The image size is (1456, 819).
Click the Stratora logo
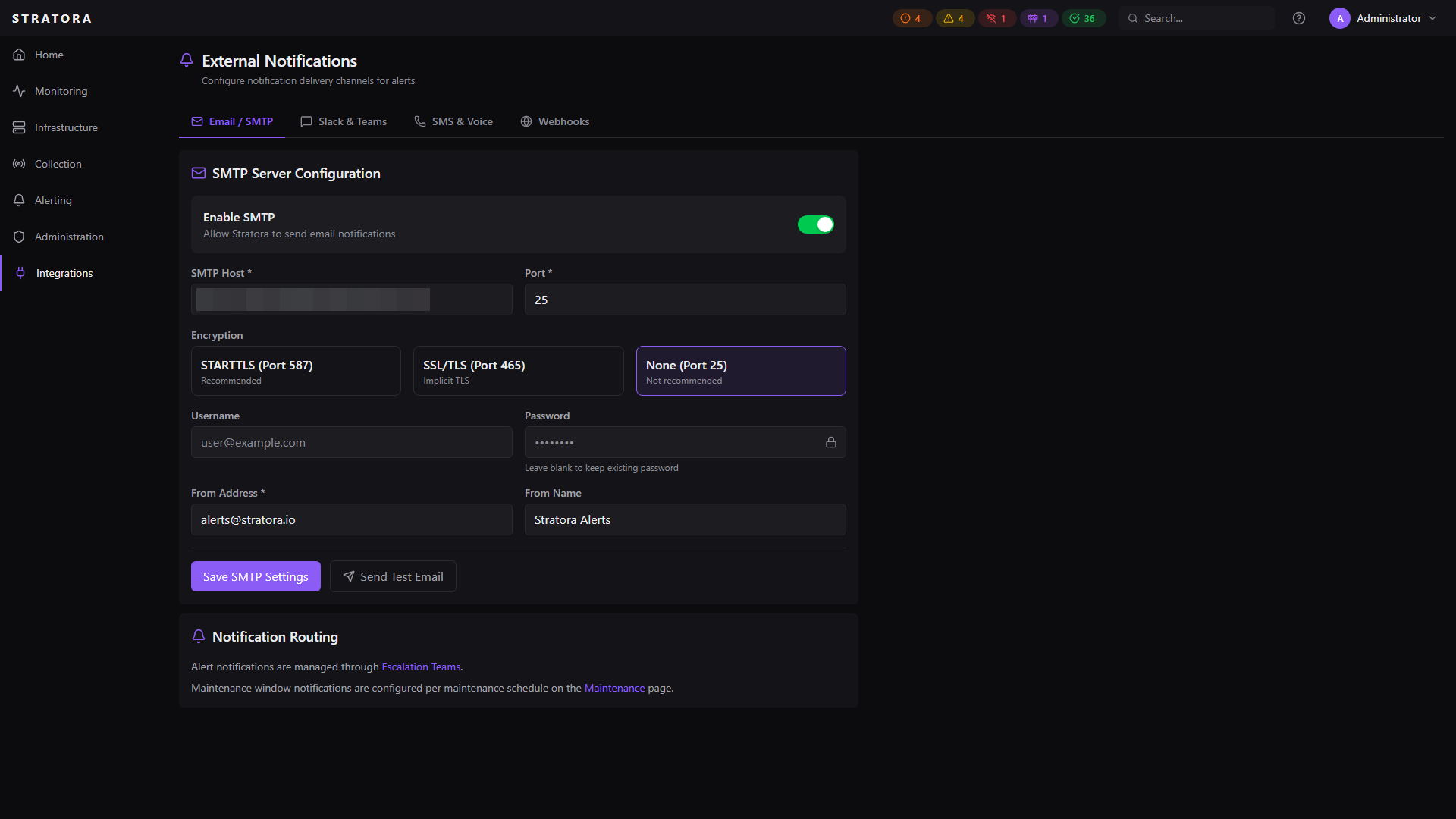coord(52,18)
